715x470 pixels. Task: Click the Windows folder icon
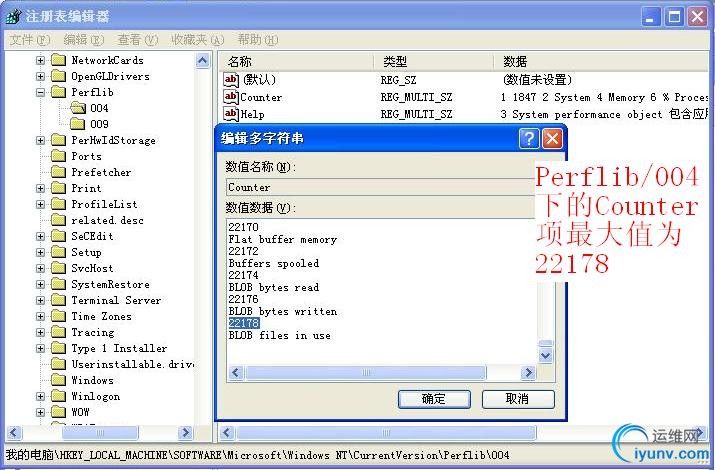58,380
